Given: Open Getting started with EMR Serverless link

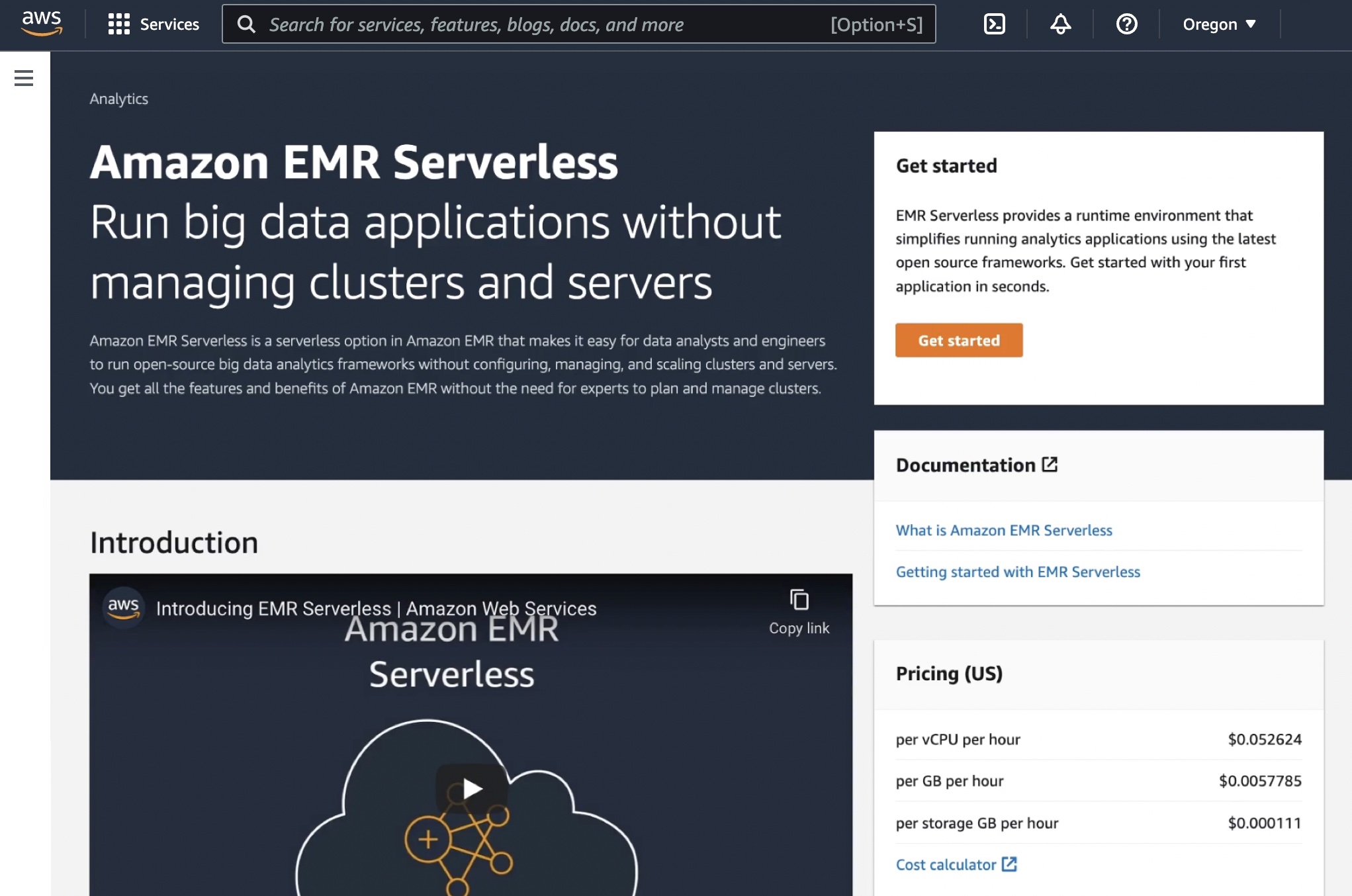Looking at the screenshot, I should click(1018, 572).
